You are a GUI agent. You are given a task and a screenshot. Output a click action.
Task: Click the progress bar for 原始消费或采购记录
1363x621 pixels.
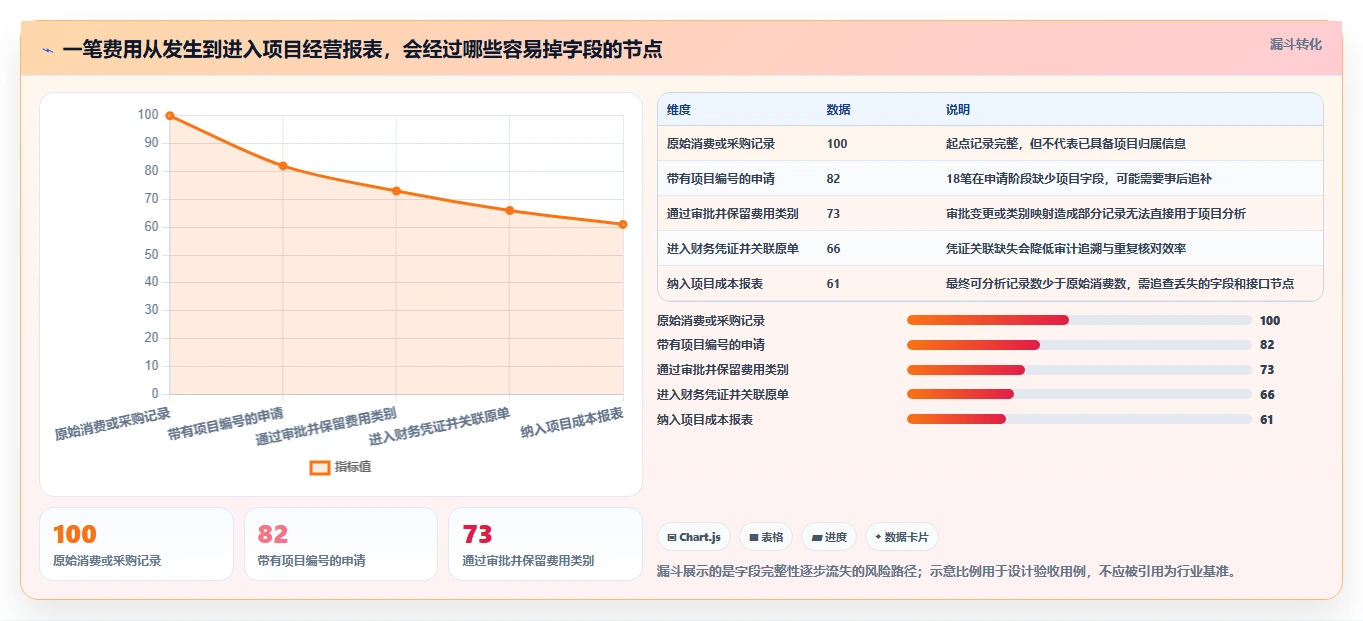click(1079, 320)
